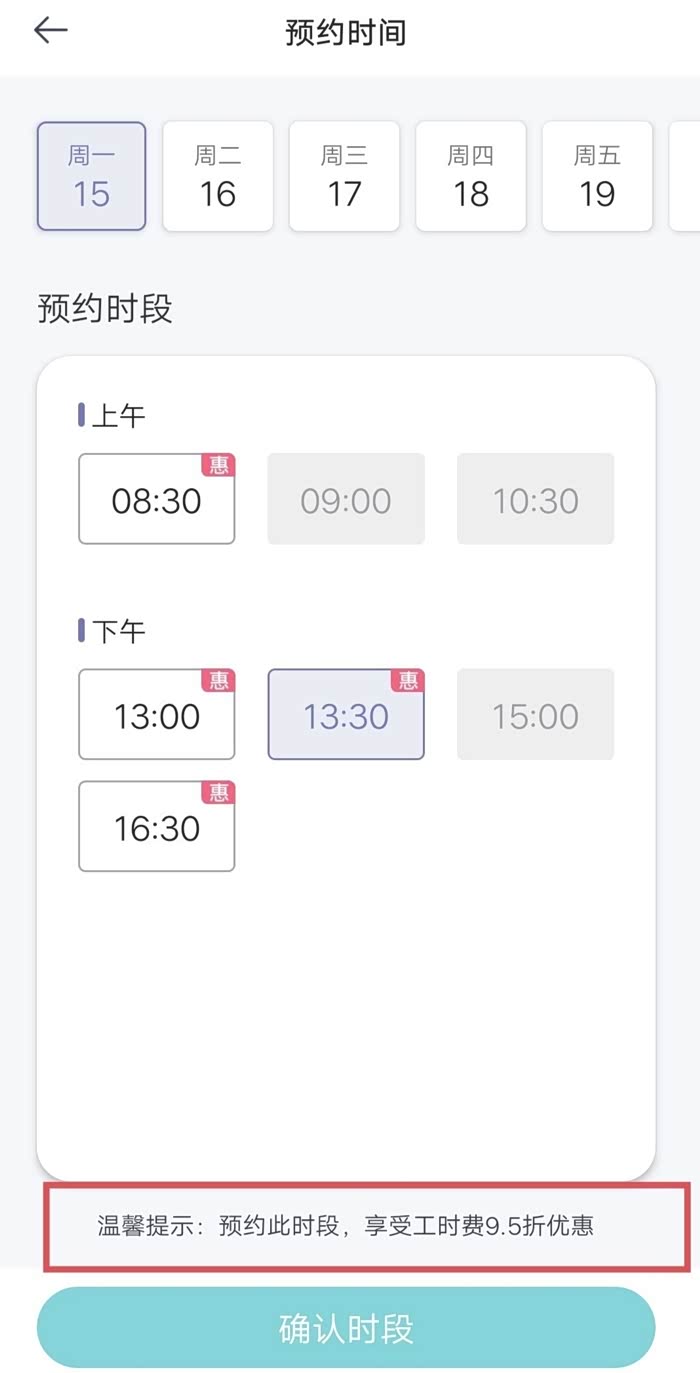Tap the 惠 discount badge on 08:30

pos(219,465)
